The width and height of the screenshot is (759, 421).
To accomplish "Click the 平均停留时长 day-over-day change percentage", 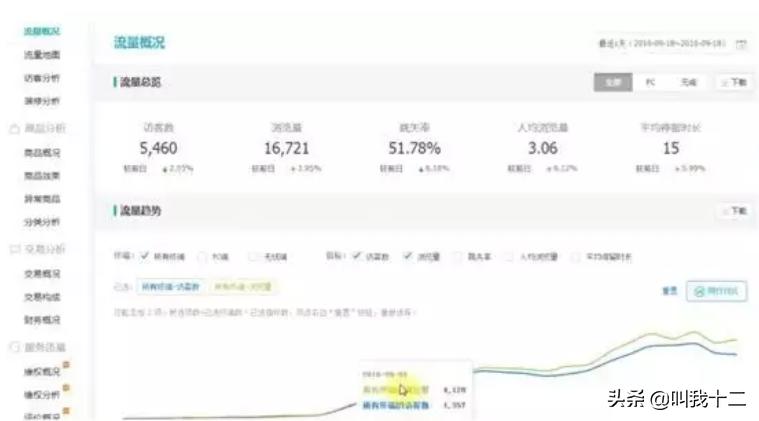I will click(x=691, y=169).
